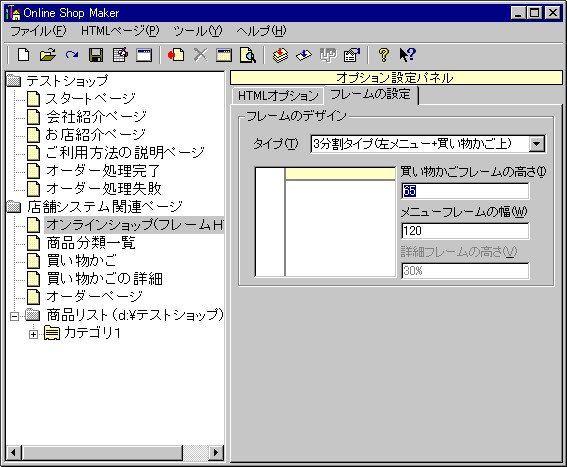
Task: Open a project with the folder icon
Action: 48,55
